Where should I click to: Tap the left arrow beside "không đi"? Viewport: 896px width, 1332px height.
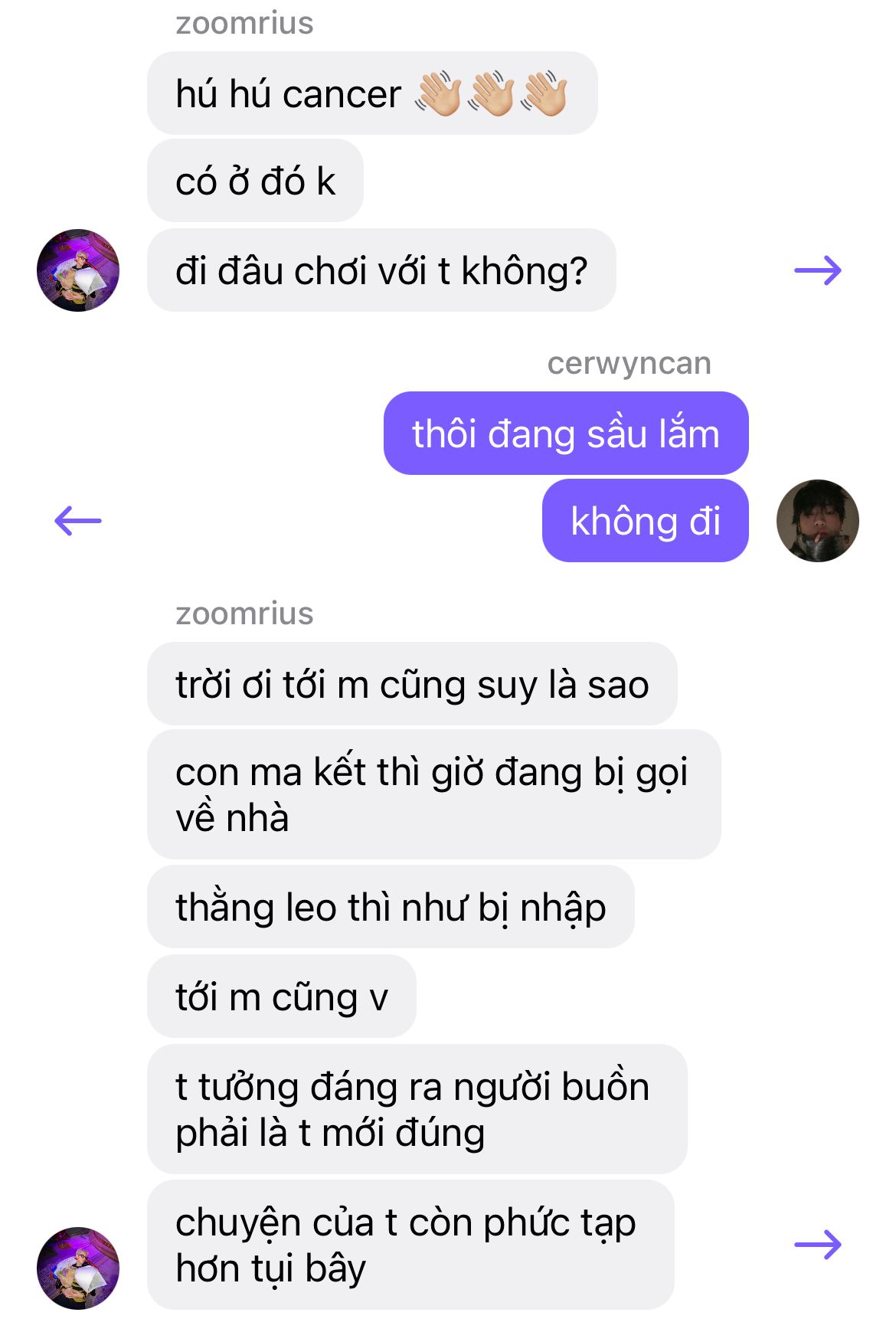(x=78, y=521)
